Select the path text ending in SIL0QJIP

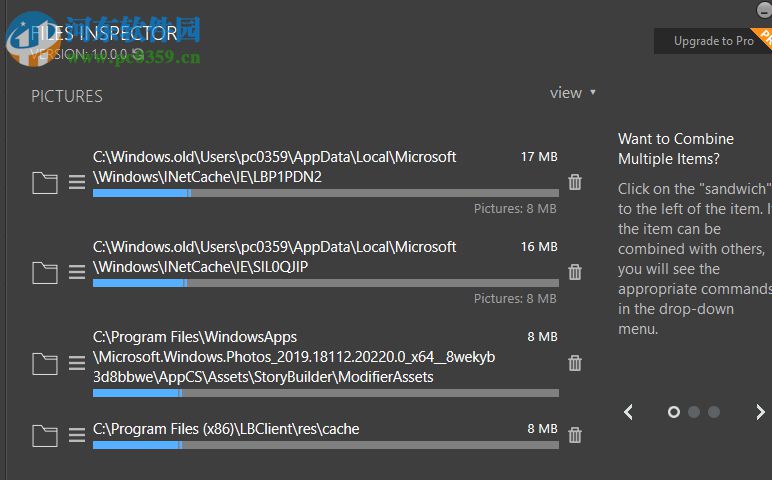pyautogui.click(x=274, y=257)
